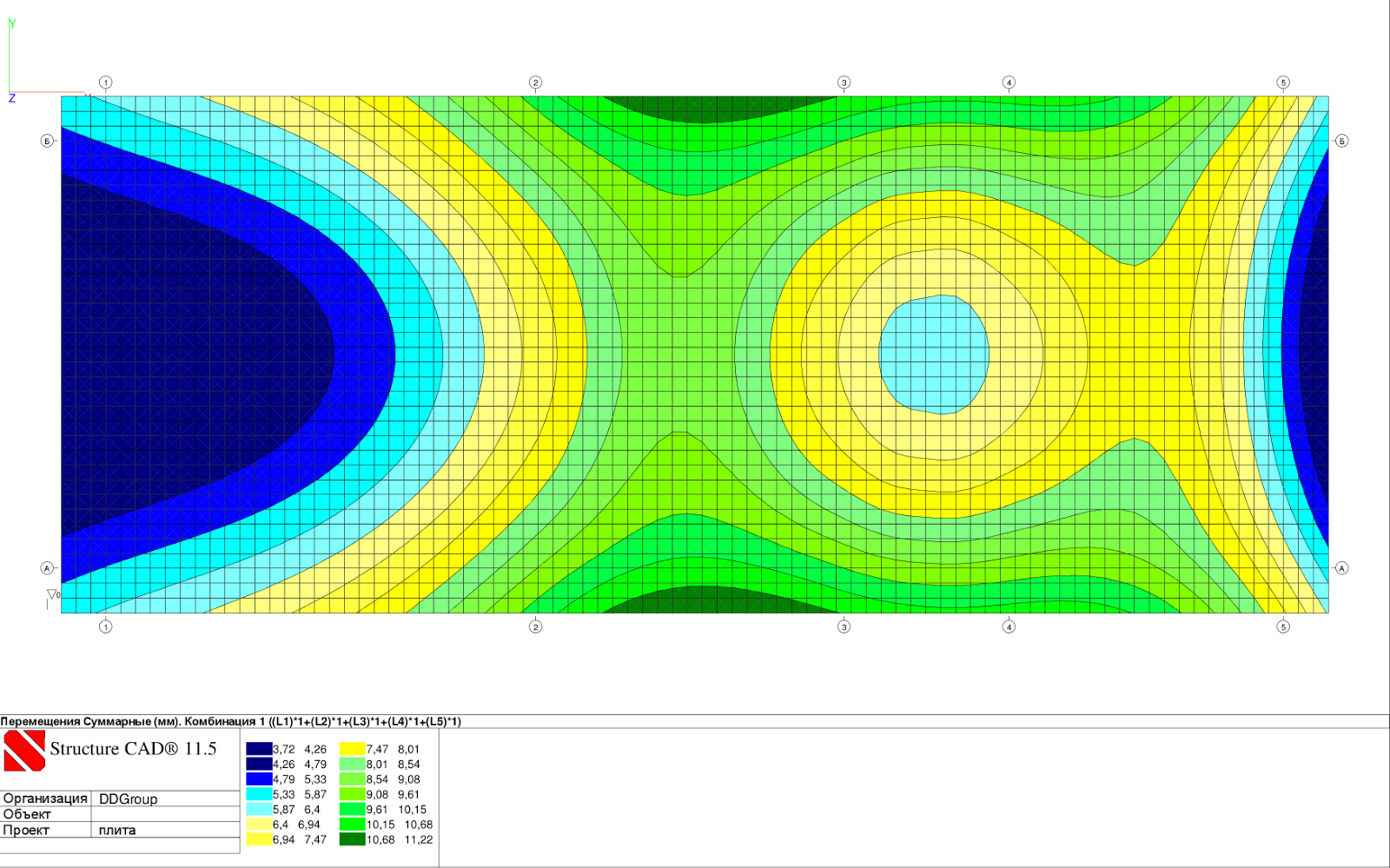This screenshot has height=868, width=1390.
Task: Select grid axis bubble 2 above the plate
Action: coord(535,83)
